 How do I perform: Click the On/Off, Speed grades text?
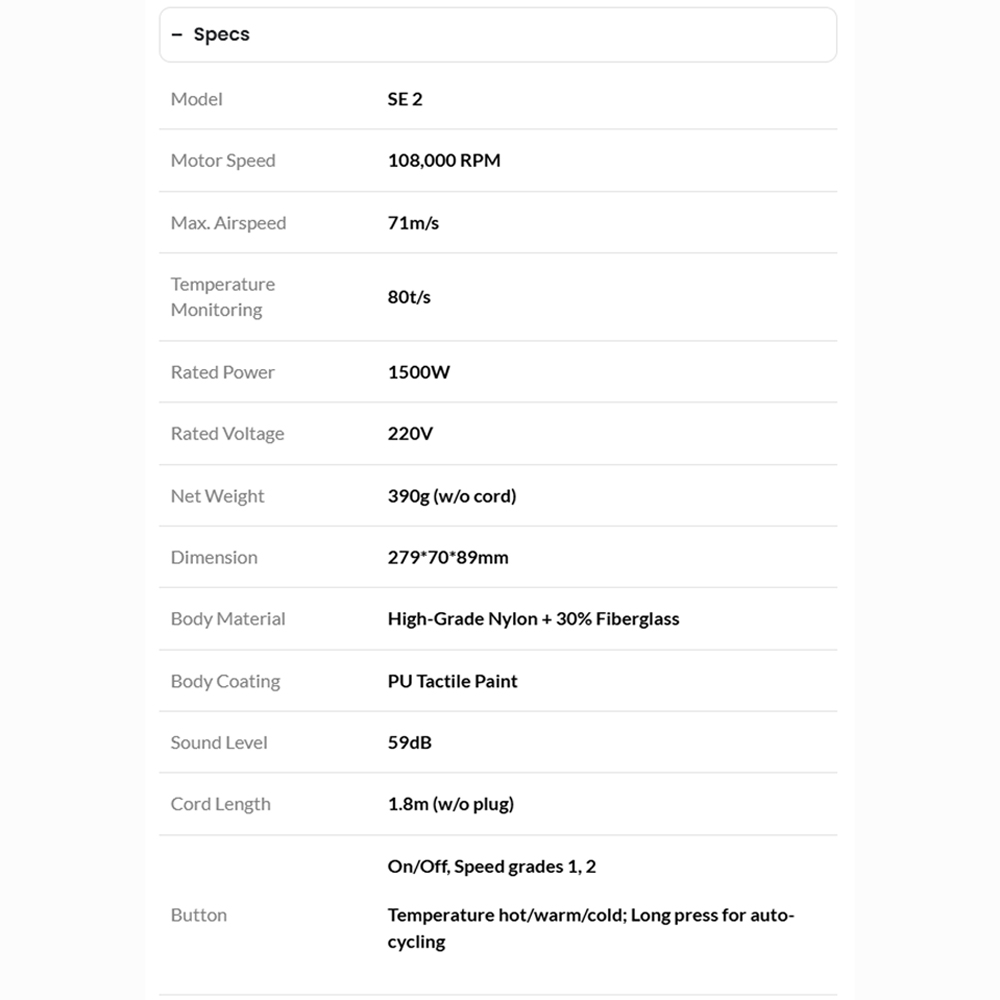(492, 866)
